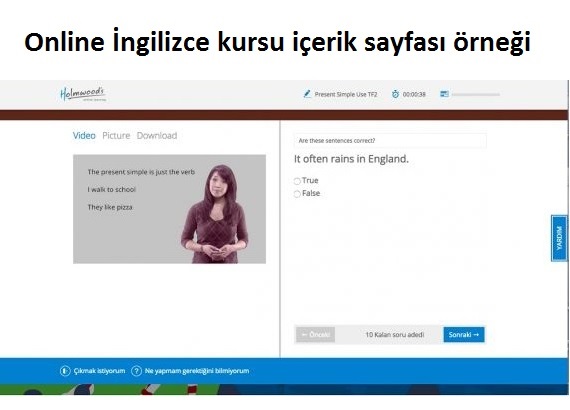Click the '10 Kalan soru adedi' counter
570x410 pixels.
(395, 334)
